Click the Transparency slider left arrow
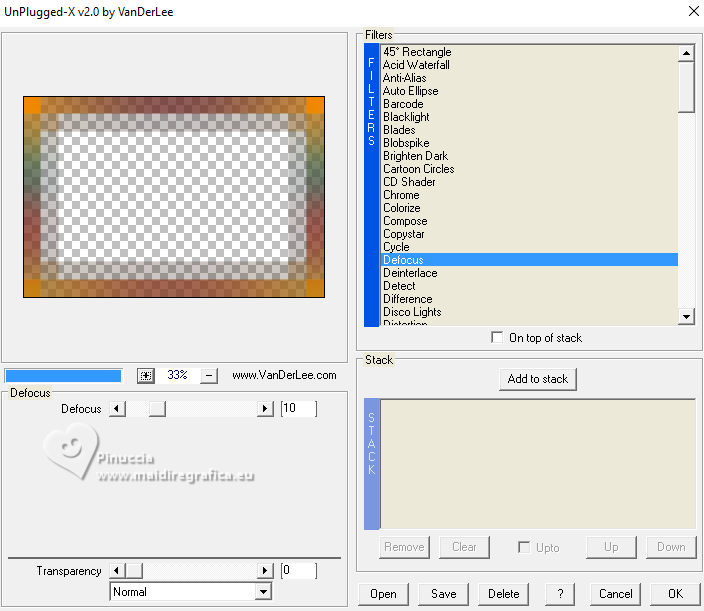This screenshot has height=611, width=704. tap(117, 571)
